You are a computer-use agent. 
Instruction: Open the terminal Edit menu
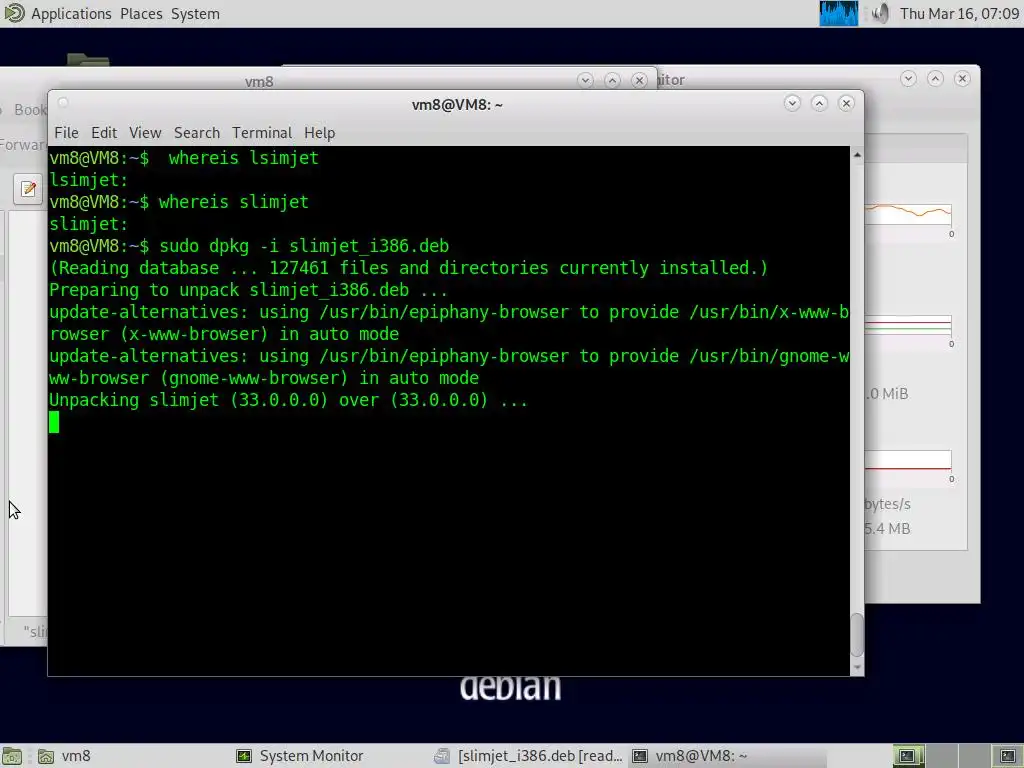tap(104, 133)
